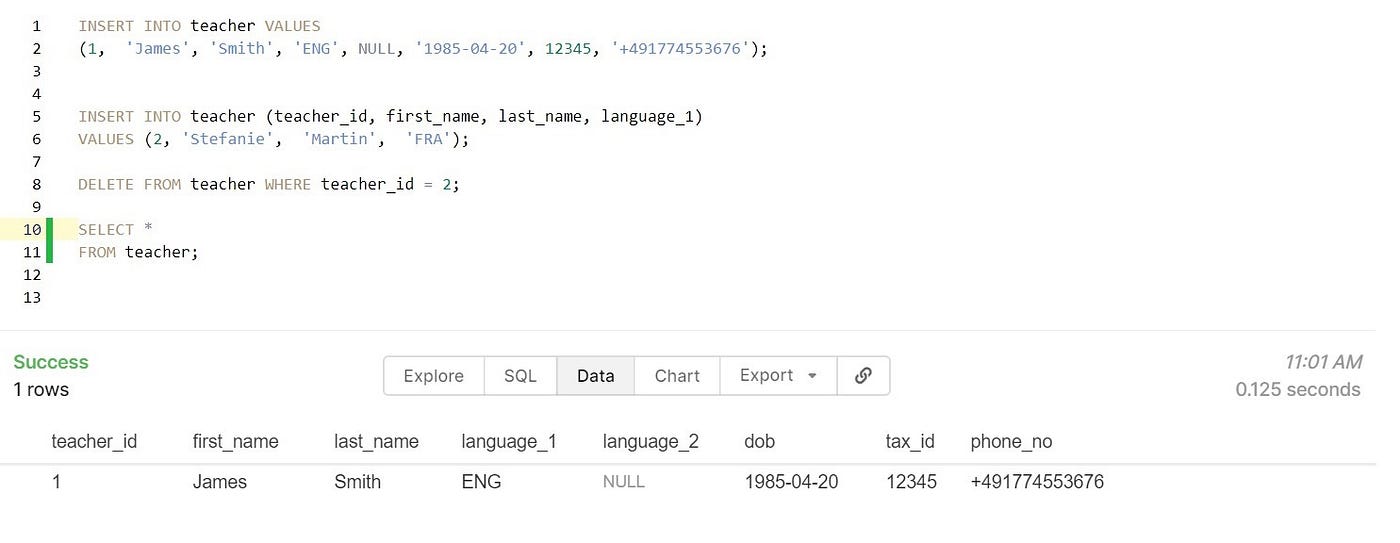
Task: Click the DELETE FROM teacher statement line
Action: coord(269,184)
